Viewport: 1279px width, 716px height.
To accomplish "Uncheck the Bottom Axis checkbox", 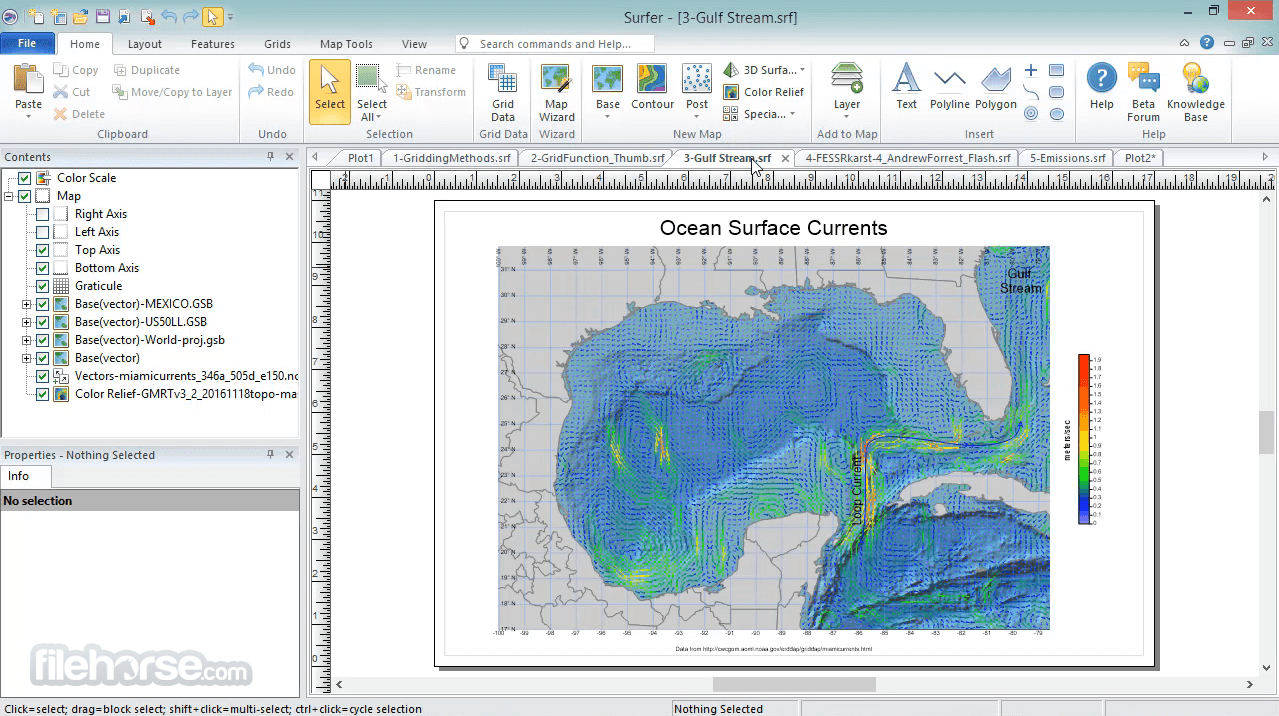I will tap(42, 268).
